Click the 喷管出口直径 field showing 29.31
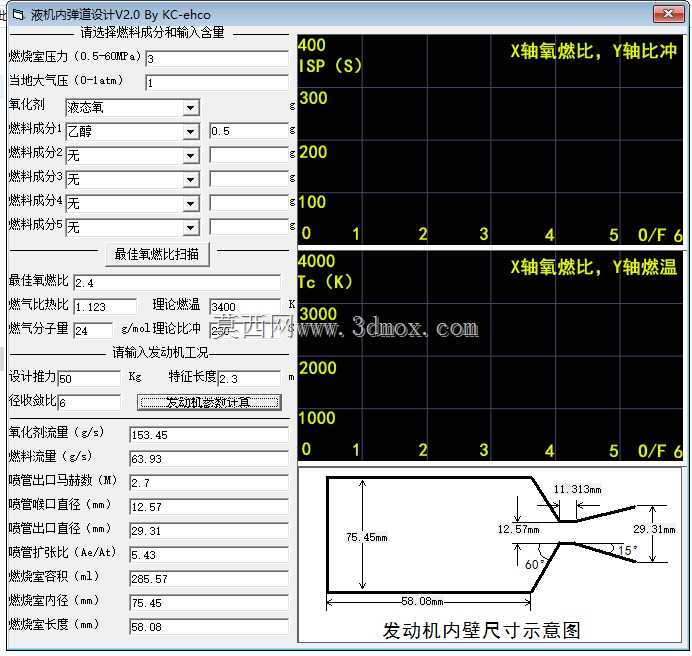The height and width of the screenshot is (656, 692). (x=209, y=531)
